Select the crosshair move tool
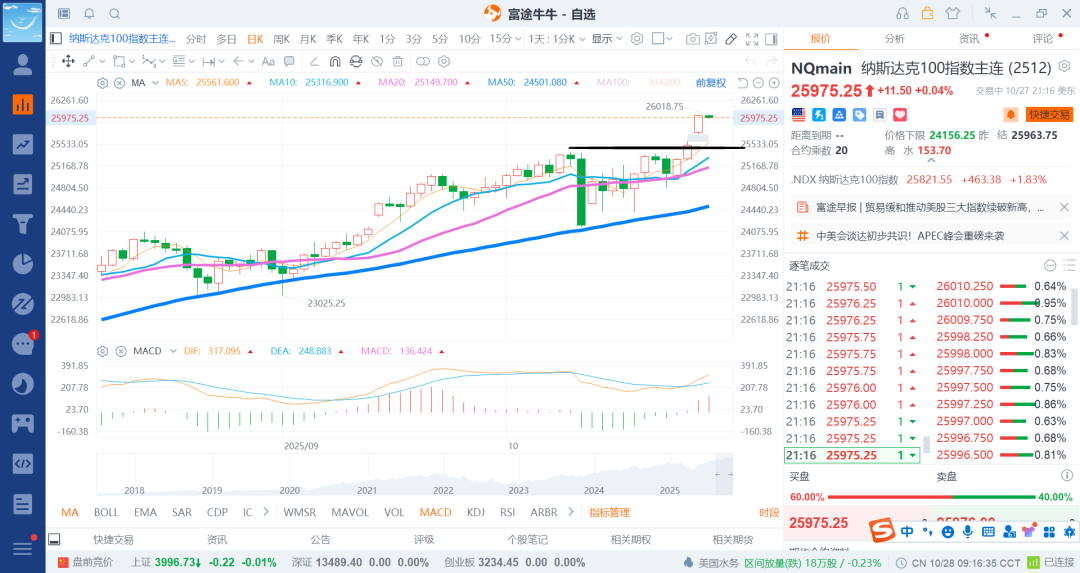The height and width of the screenshot is (573, 1080). tap(68, 61)
